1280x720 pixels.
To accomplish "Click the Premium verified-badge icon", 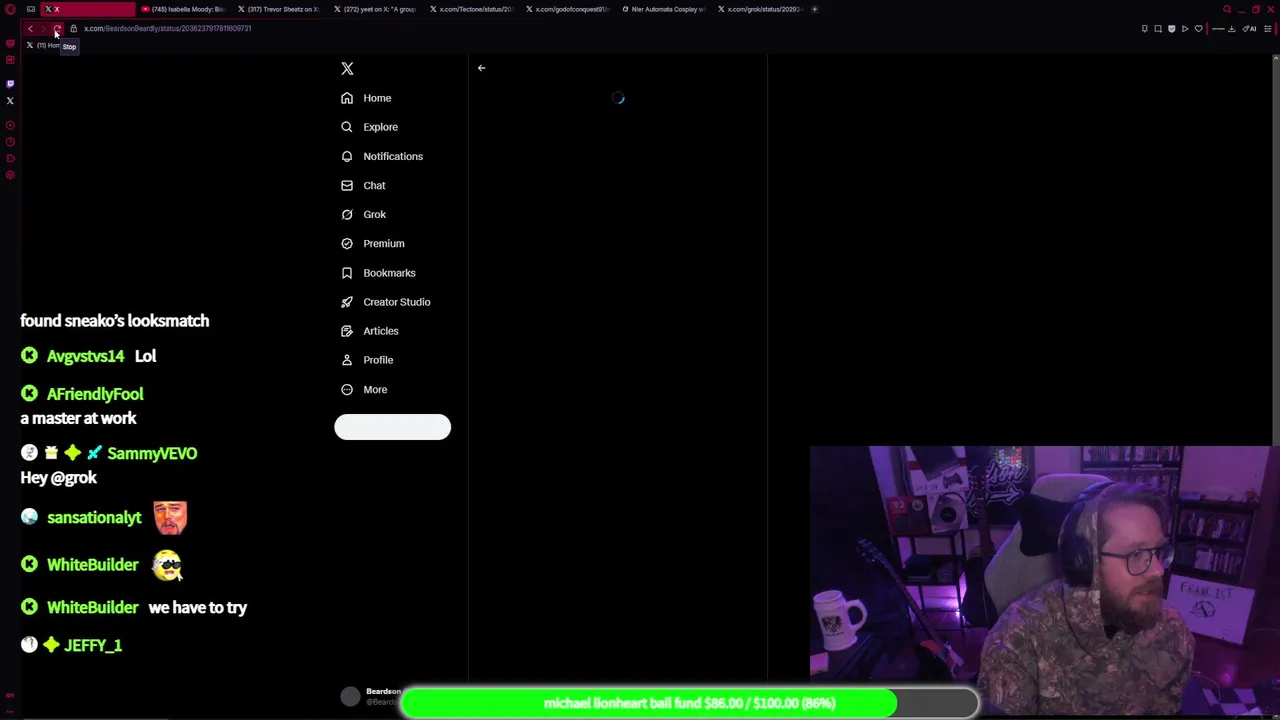I will pos(347,243).
